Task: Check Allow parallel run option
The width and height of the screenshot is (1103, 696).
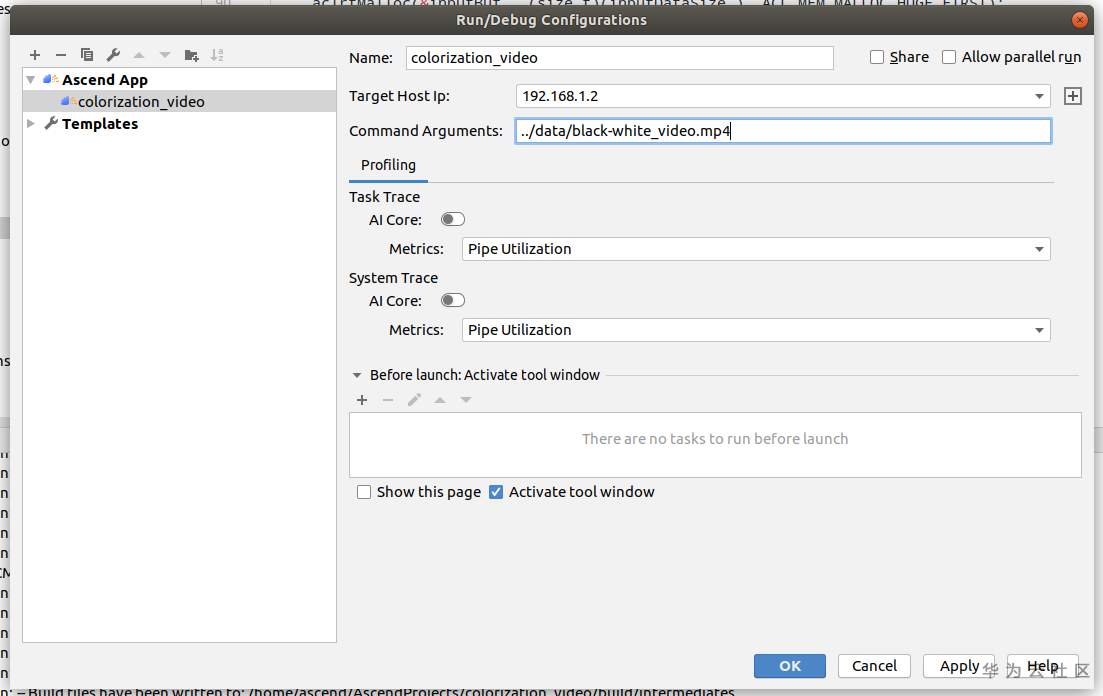Action: point(949,57)
